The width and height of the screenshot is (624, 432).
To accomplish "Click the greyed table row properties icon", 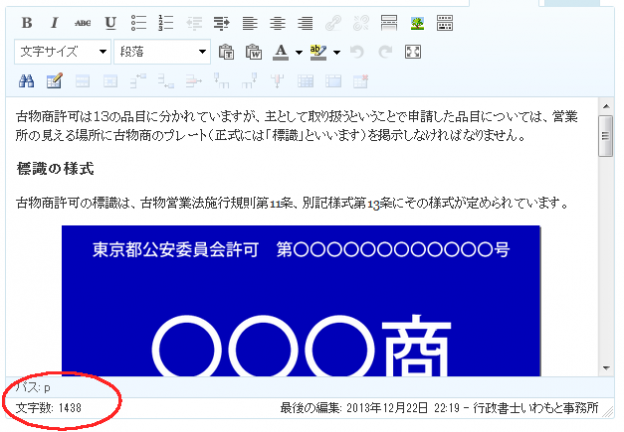I will [82, 81].
